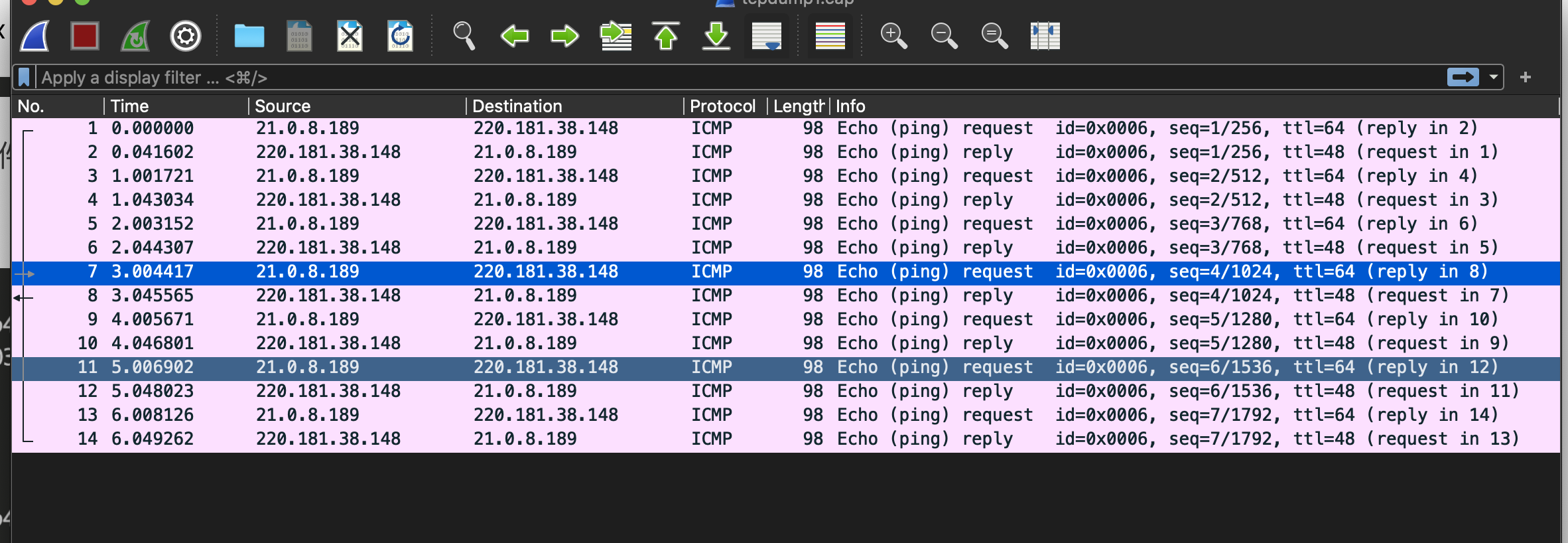Sort by the Time column header
Viewport: 1568px width, 543px height.
176,106
